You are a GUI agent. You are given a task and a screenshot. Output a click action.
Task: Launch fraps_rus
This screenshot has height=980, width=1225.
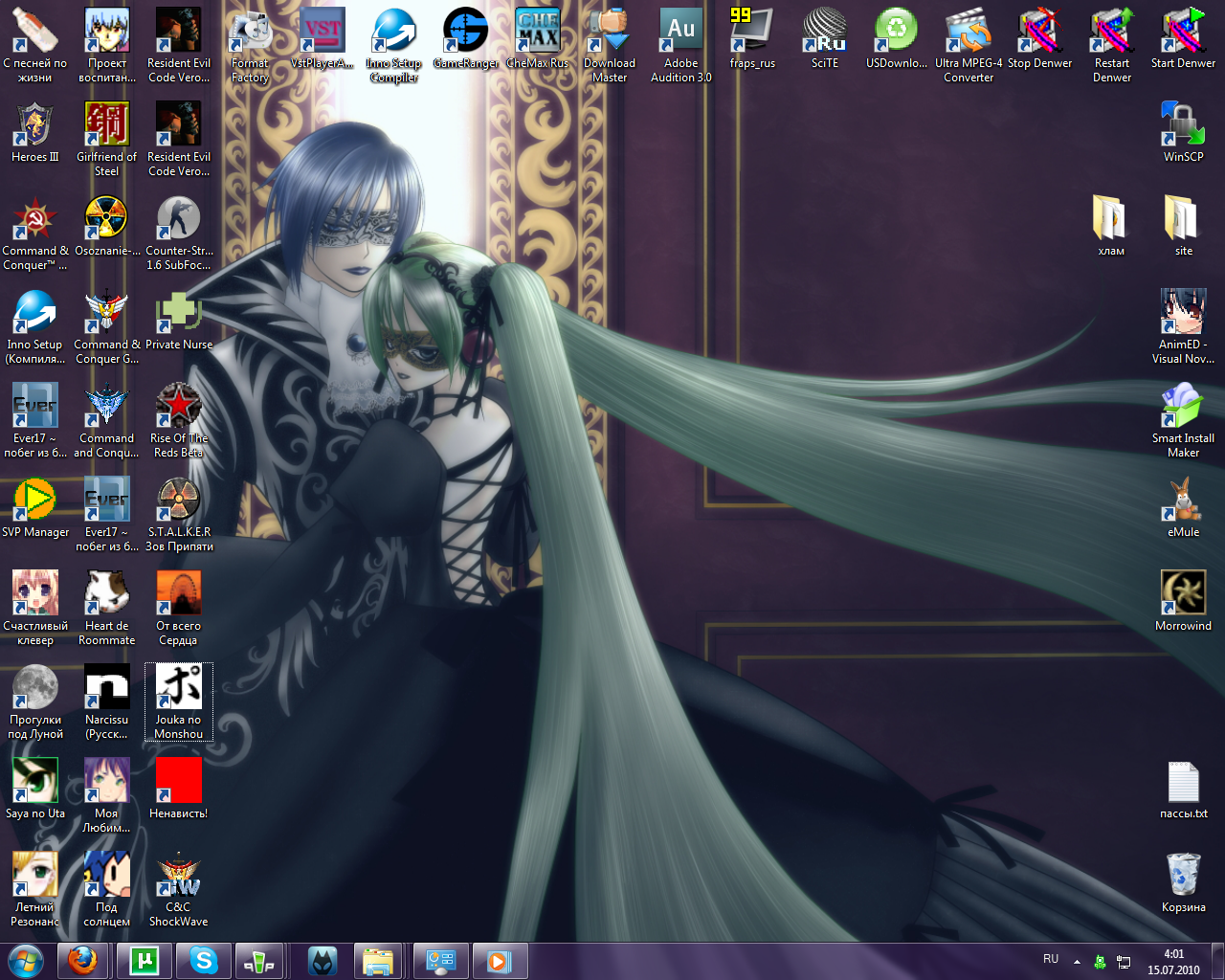(753, 39)
